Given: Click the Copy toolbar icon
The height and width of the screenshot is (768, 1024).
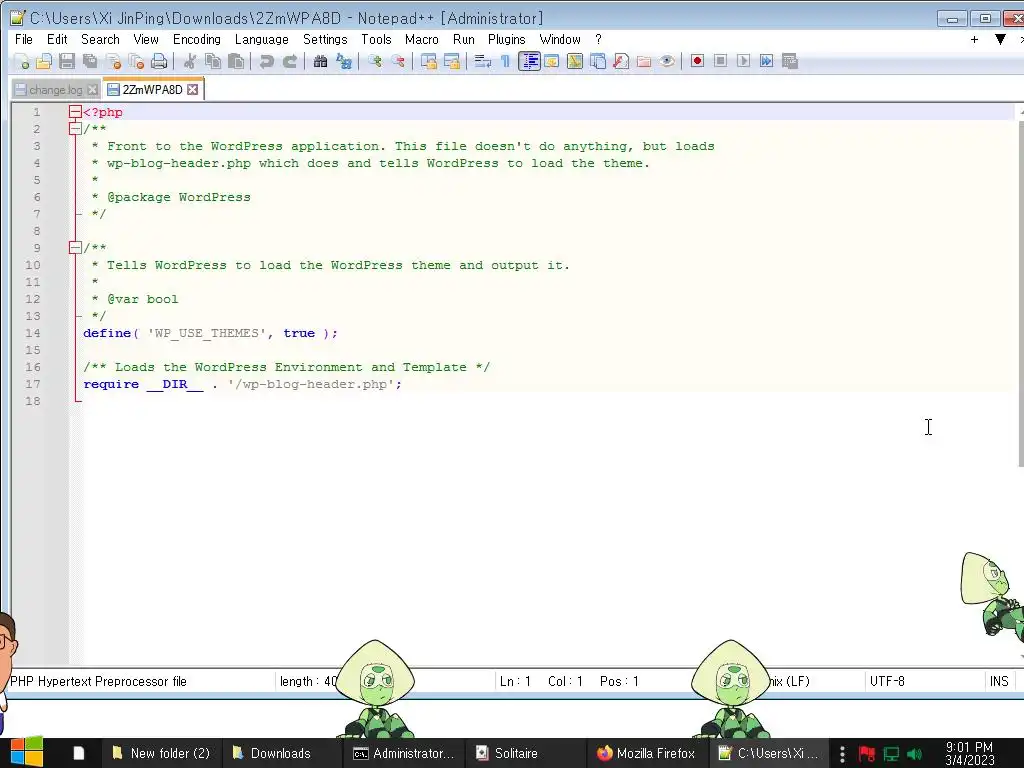Looking at the screenshot, I should click(x=213, y=61).
